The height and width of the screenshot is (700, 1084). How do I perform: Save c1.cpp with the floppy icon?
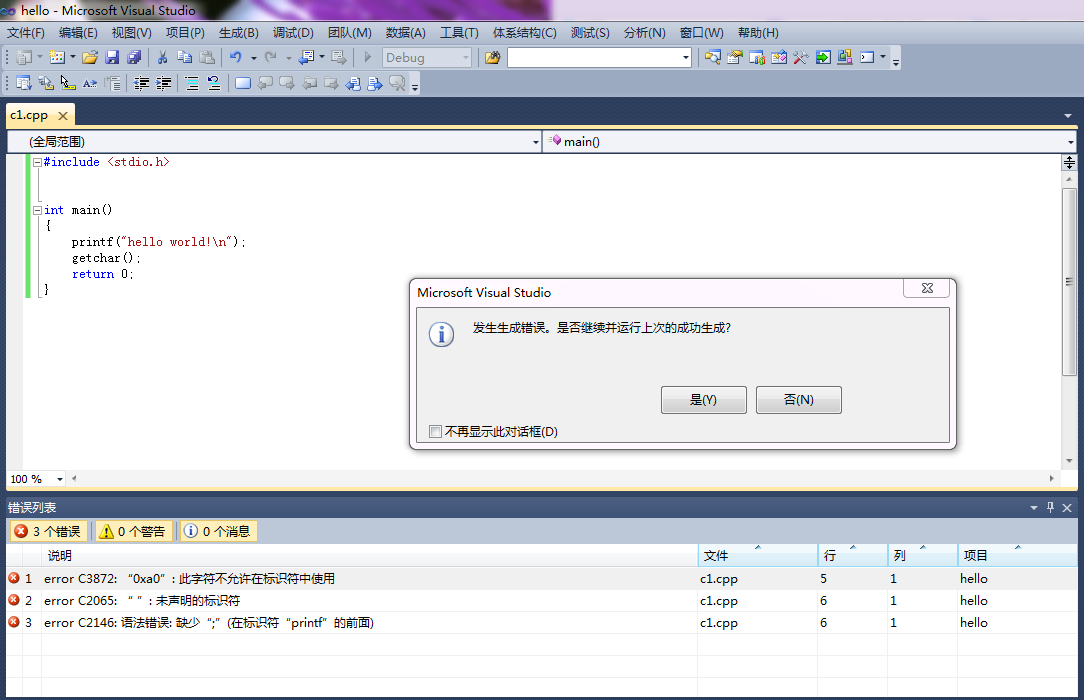tap(112, 57)
